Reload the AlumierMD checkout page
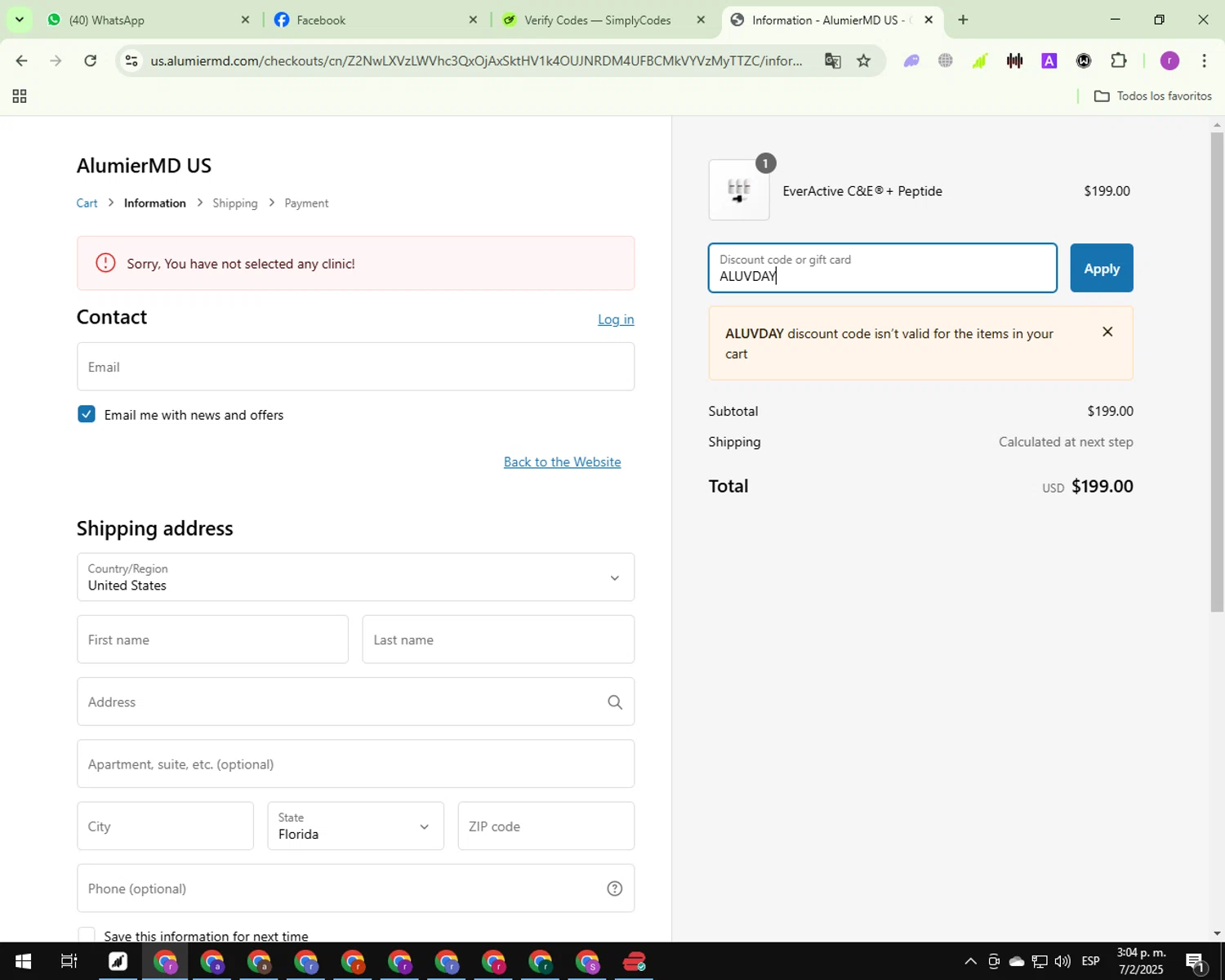This screenshot has height=980, width=1225. (91, 60)
